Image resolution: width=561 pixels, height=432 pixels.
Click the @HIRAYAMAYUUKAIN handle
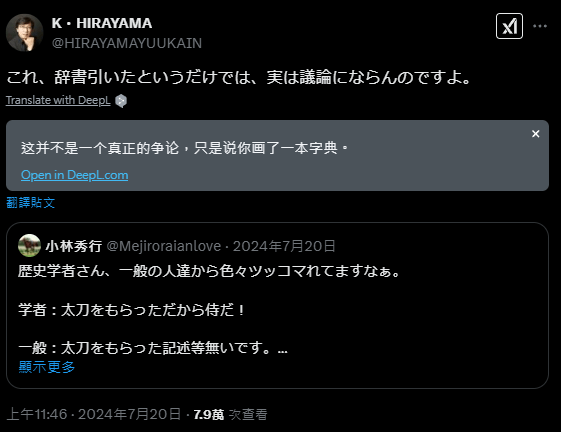point(127,43)
